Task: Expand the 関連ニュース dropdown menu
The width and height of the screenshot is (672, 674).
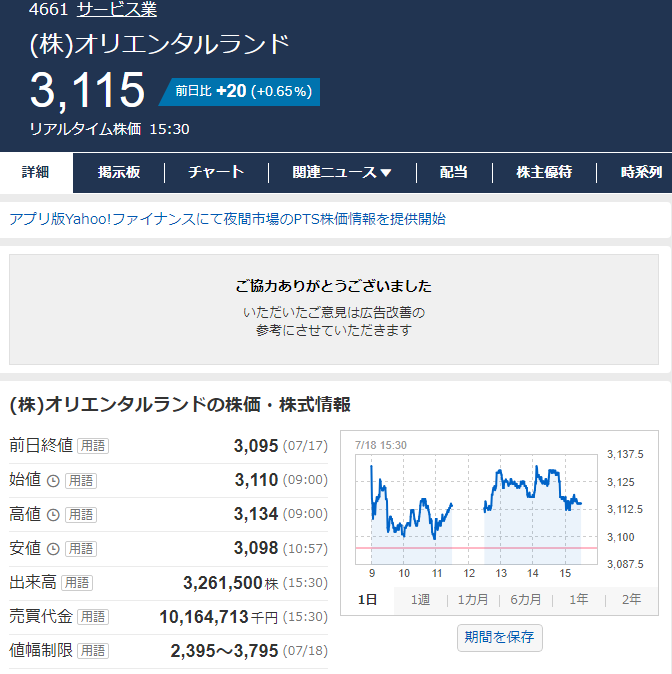Action: tap(342, 172)
